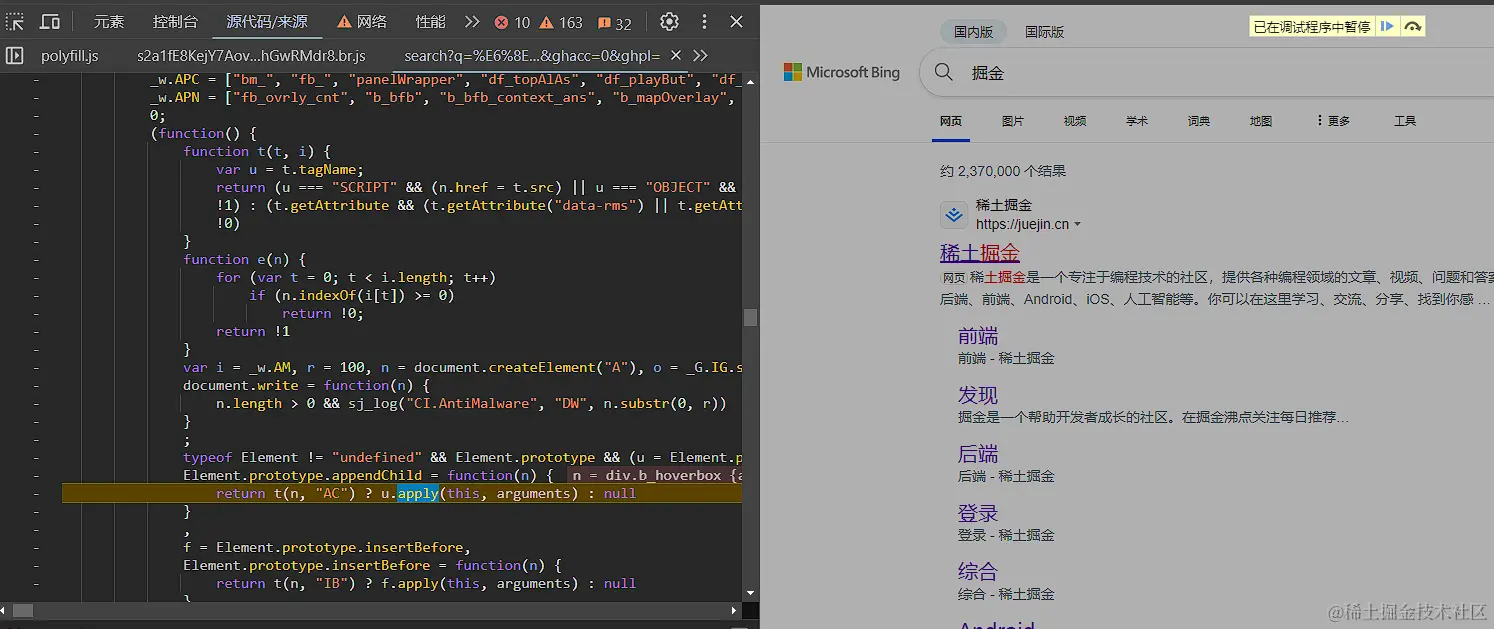Screen dimensions: 1494x629
Task: Open the 稀土掘金 result title link
Action: click(x=979, y=253)
